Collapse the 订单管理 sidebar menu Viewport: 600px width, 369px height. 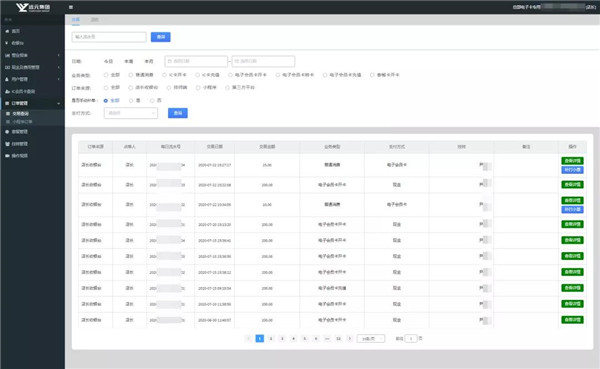tap(33, 103)
